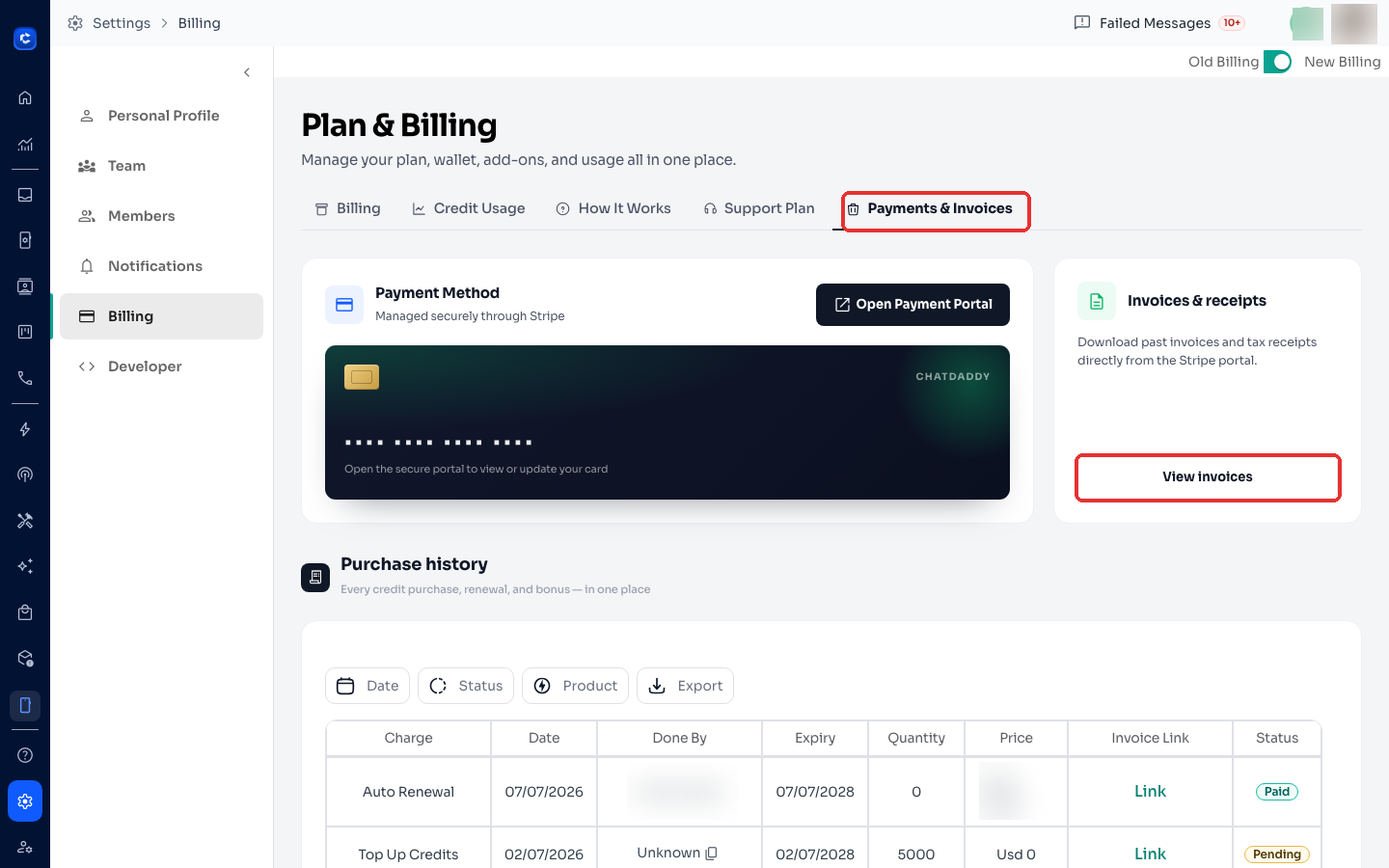Open the lightning bolt automation icon
The height and width of the screenshot is (868, 1389).
[x=25, y=429]
